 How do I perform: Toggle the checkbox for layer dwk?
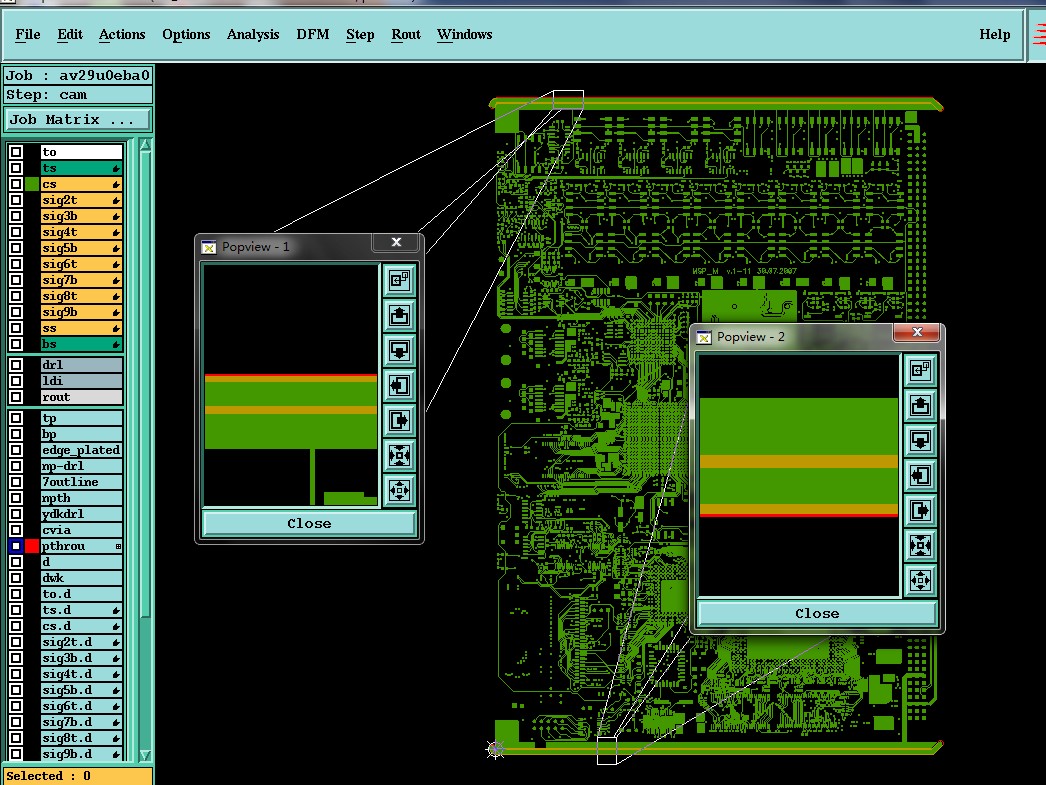coord(16,578)
